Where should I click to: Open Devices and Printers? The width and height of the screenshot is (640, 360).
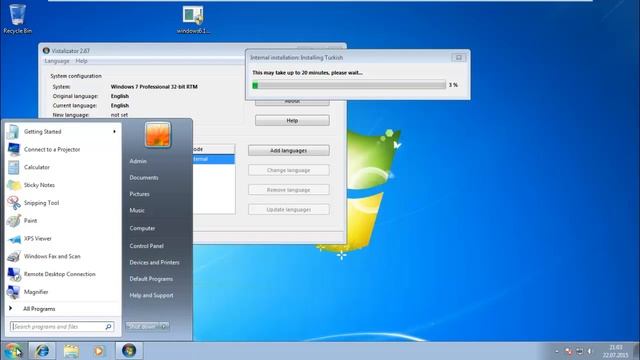154,262
